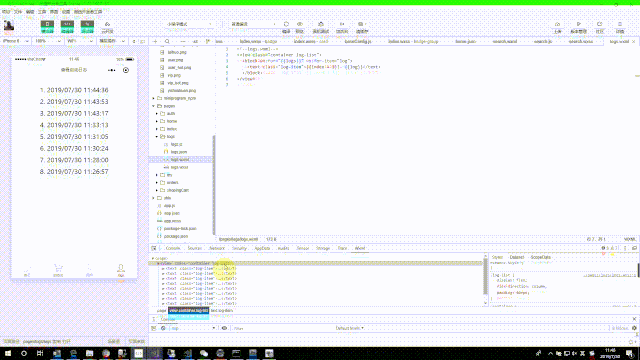Switch to the baseConfig.js editor tab
This screenshot has height=360, width=640.
click(358, 41)
